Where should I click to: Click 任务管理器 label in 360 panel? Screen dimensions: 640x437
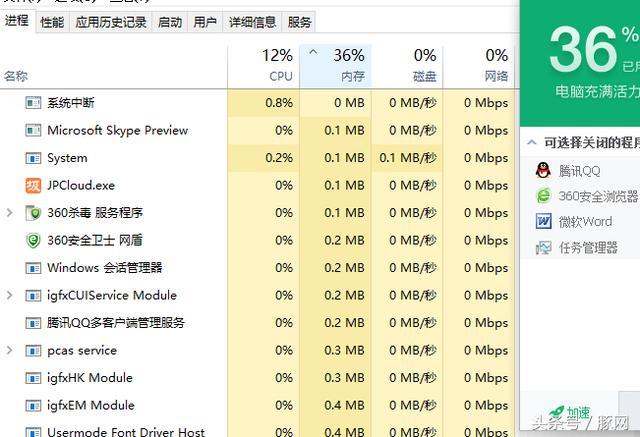(x=588, y=248)
